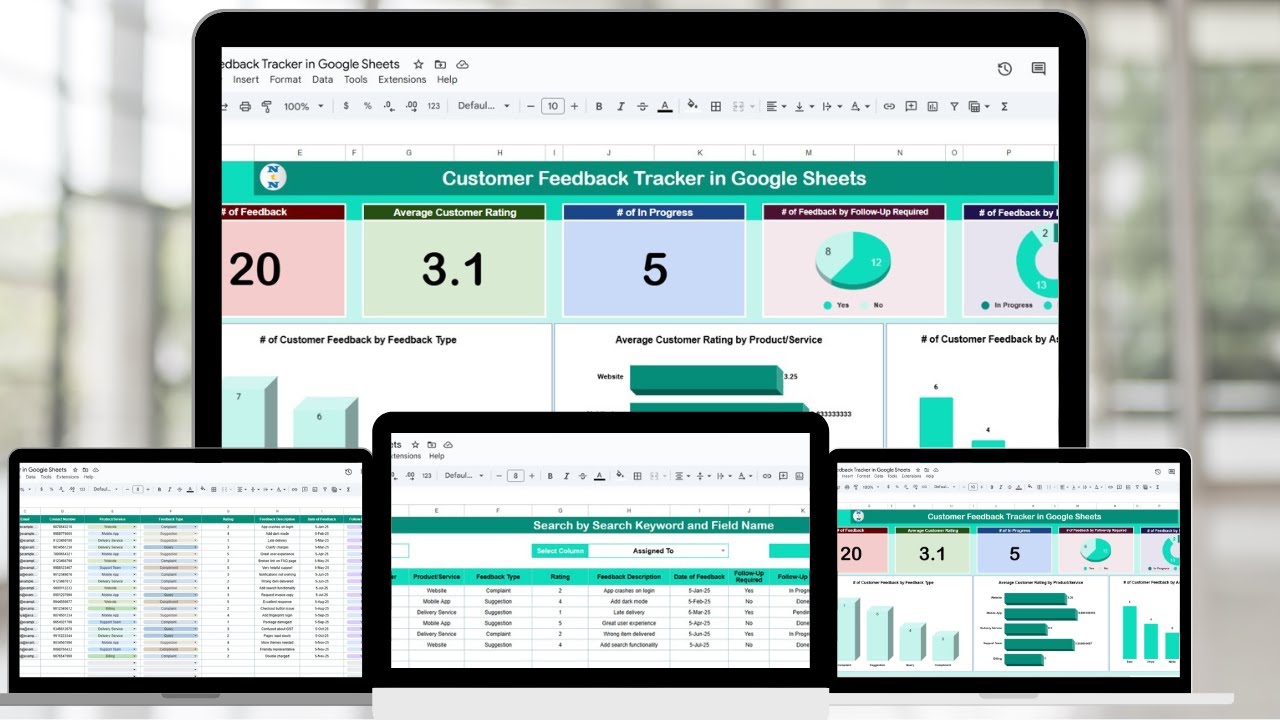Insert link via large dashboard window toolbar
Image resolution: width=1280 pixels, height=720 pixels.
click(889, 106)
